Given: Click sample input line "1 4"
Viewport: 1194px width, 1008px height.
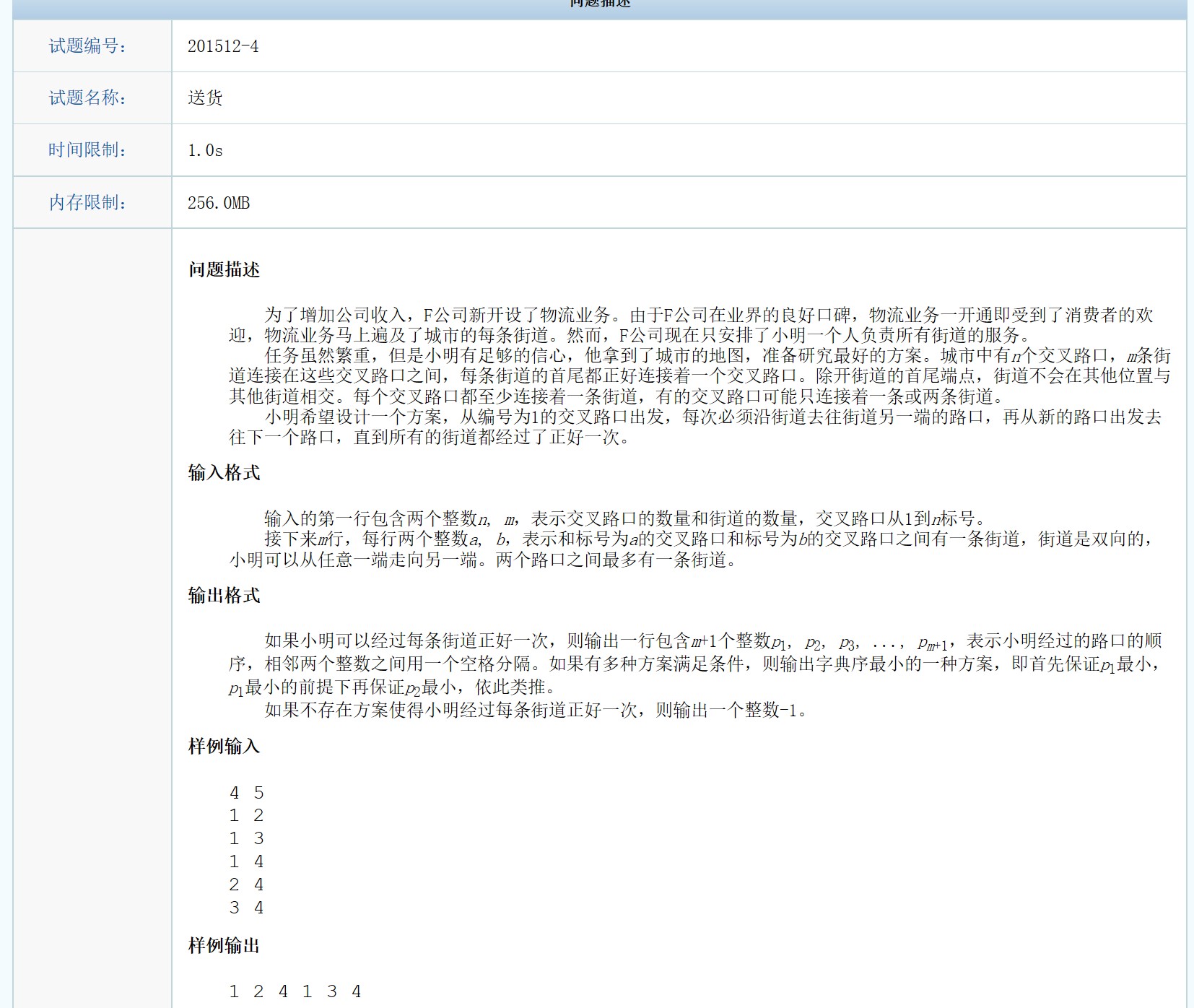Looking at the screenshot, I should tap(247, 862).
